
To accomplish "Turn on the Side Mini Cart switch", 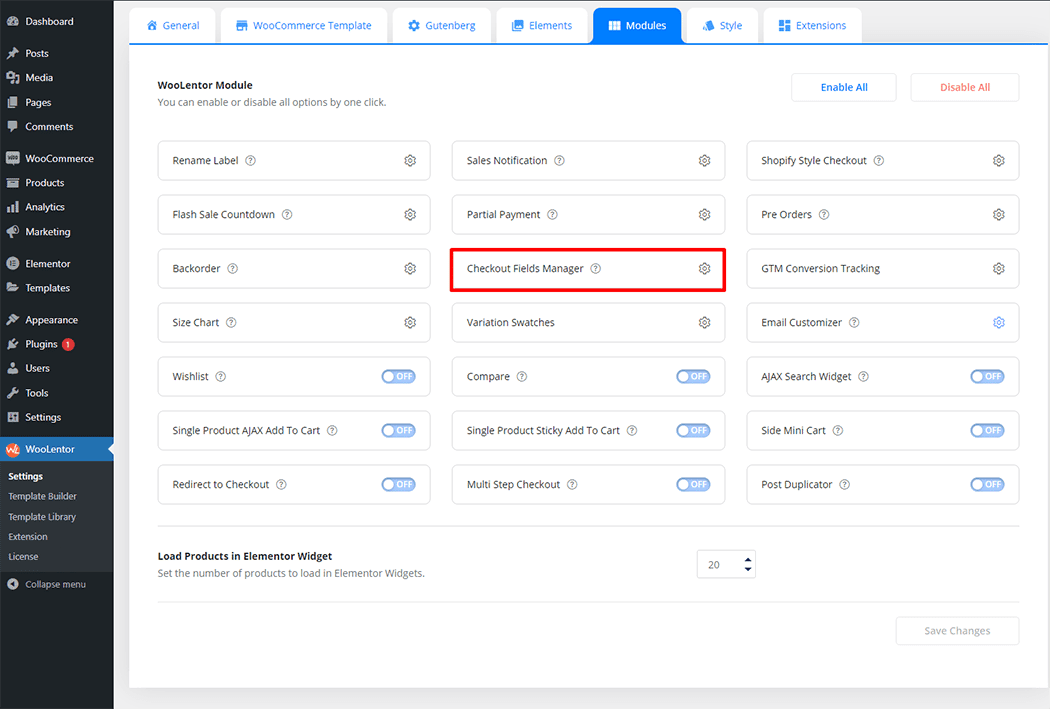I will coord(987,430).
